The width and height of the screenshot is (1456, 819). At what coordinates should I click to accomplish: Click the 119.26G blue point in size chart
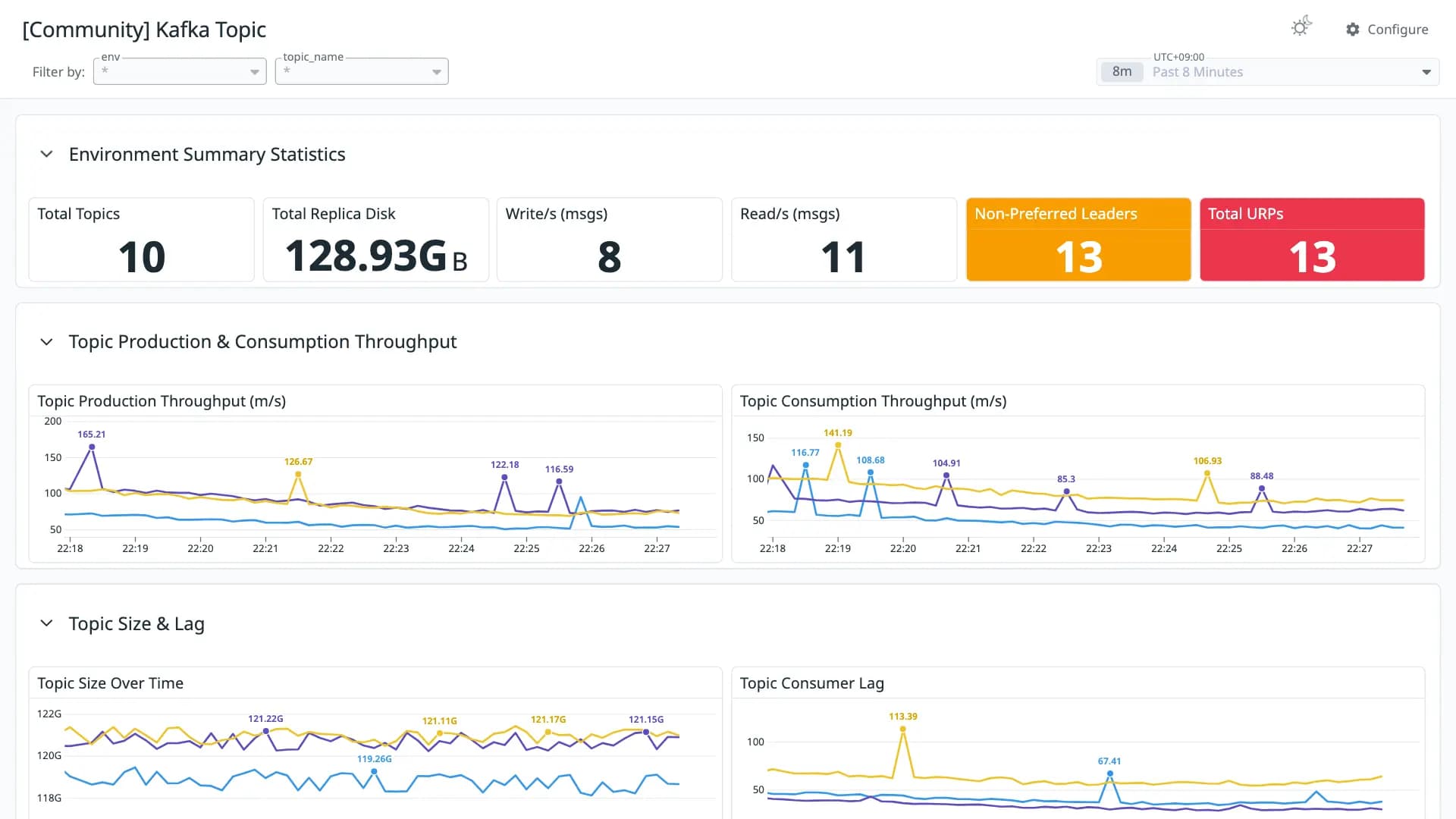tap(374, 771)
